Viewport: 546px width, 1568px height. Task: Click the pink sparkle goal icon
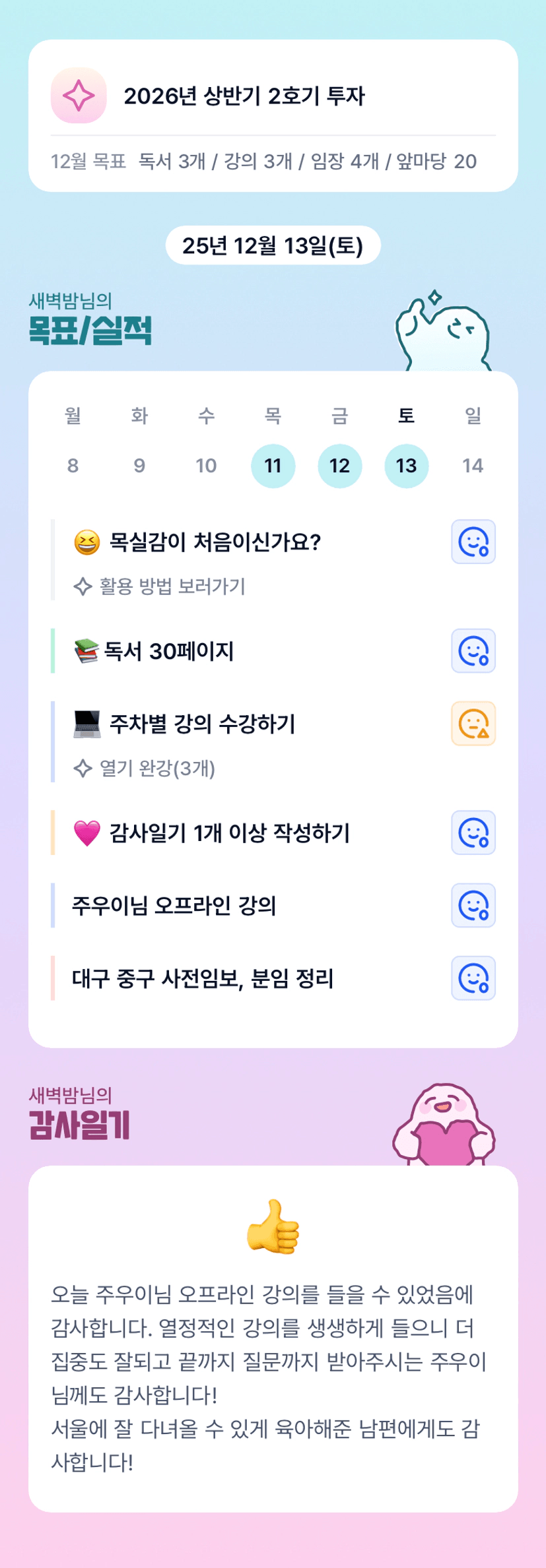pyautogui.click(x=79, y=96)
